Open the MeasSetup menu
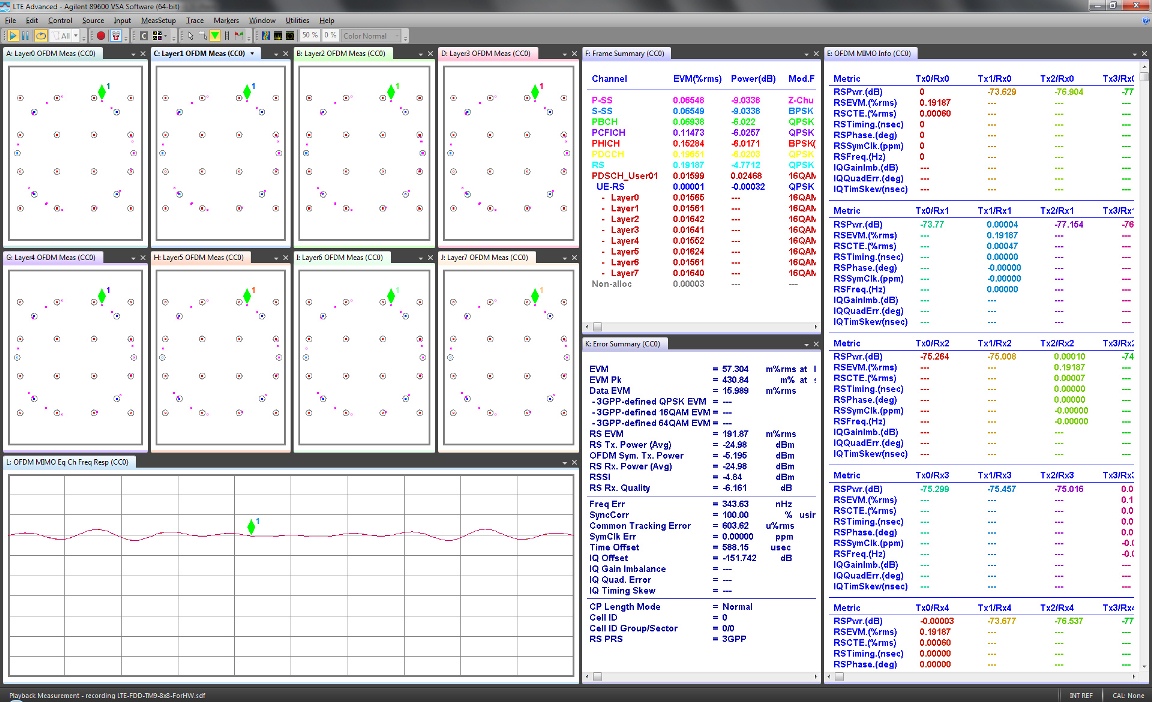 [x=158, y=20]
